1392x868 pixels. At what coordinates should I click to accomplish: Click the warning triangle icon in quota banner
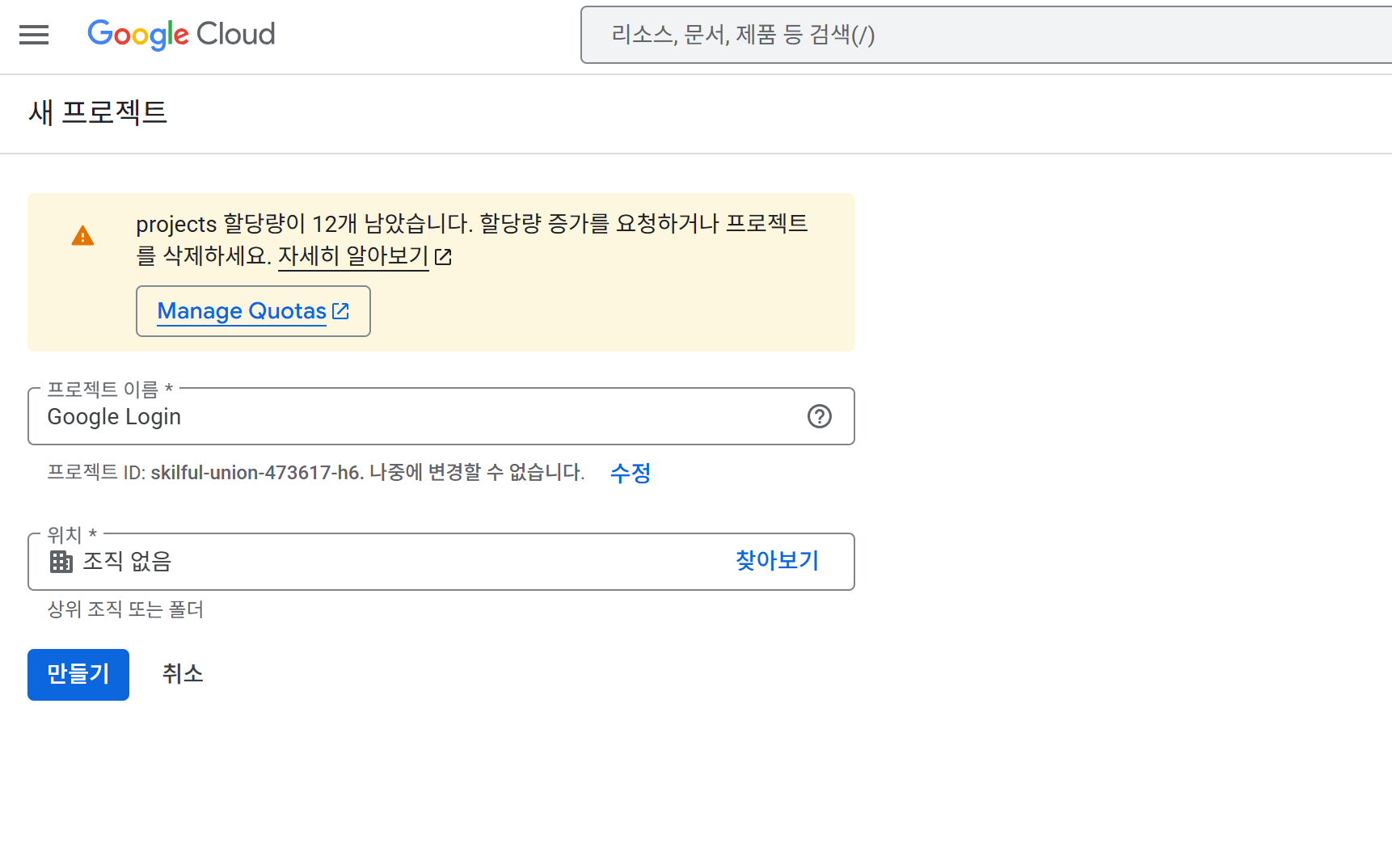point(83,235)
